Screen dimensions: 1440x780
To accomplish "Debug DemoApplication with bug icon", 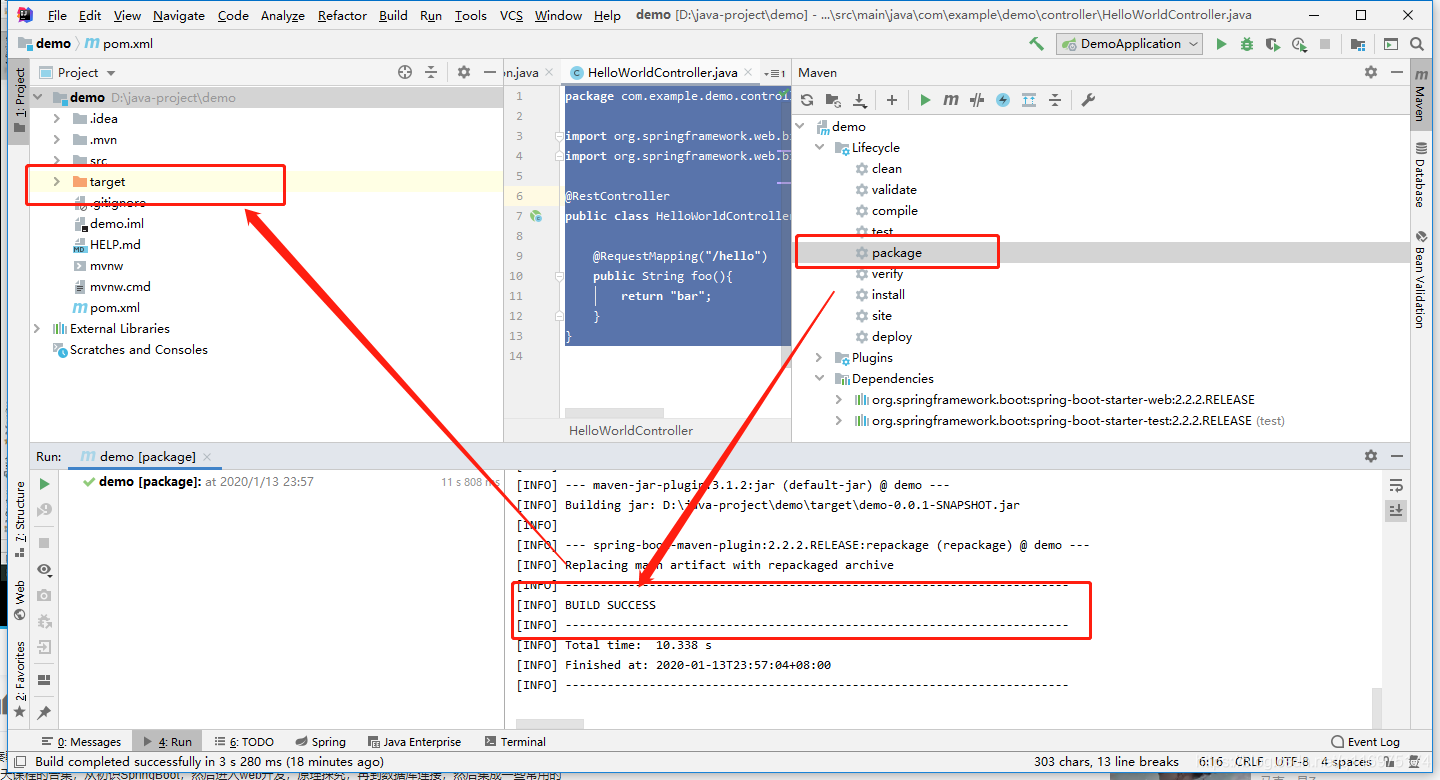I will pos(1247,44).
